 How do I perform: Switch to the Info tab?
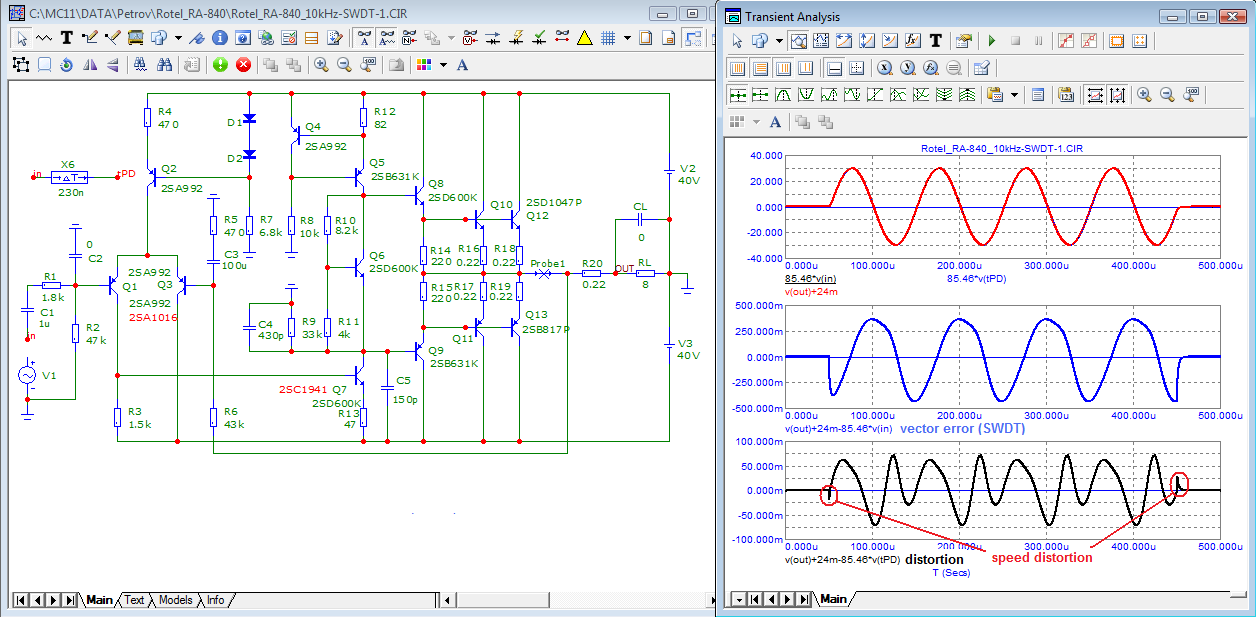coord(215,600)
